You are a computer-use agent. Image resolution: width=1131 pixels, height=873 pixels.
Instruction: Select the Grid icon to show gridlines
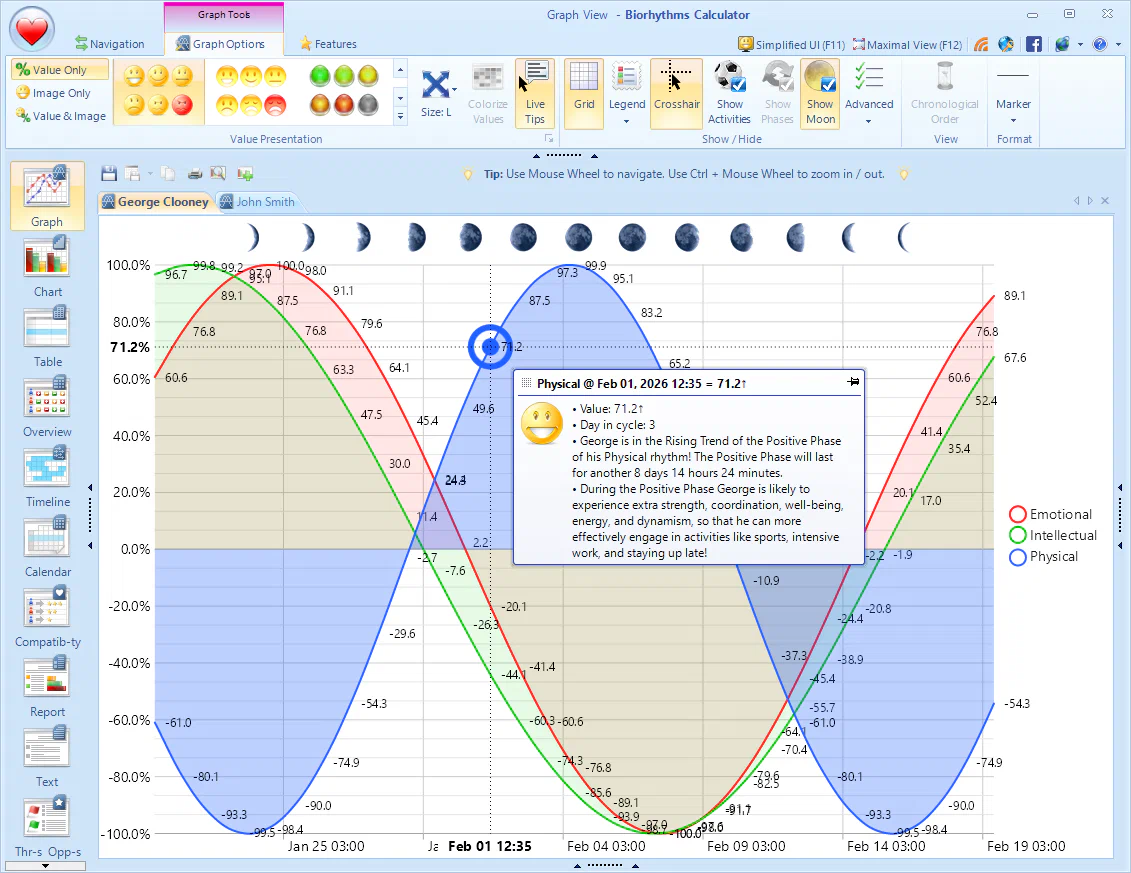(x=583, y=90)
